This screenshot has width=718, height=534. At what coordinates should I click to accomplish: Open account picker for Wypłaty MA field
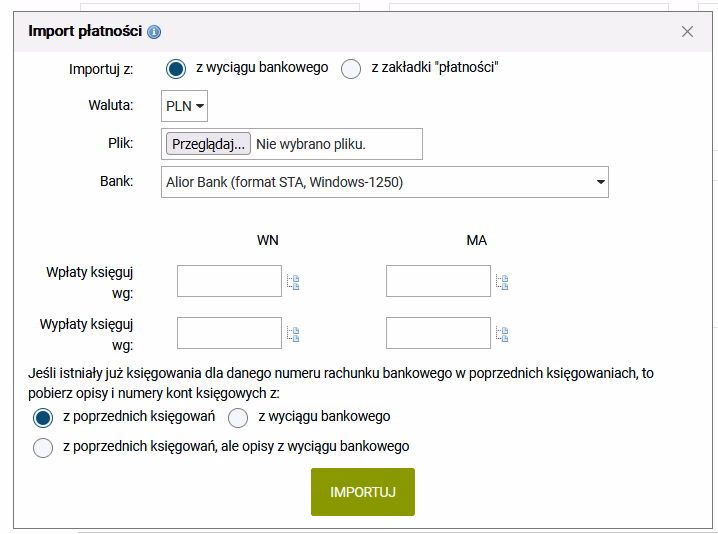click(502, 333)
